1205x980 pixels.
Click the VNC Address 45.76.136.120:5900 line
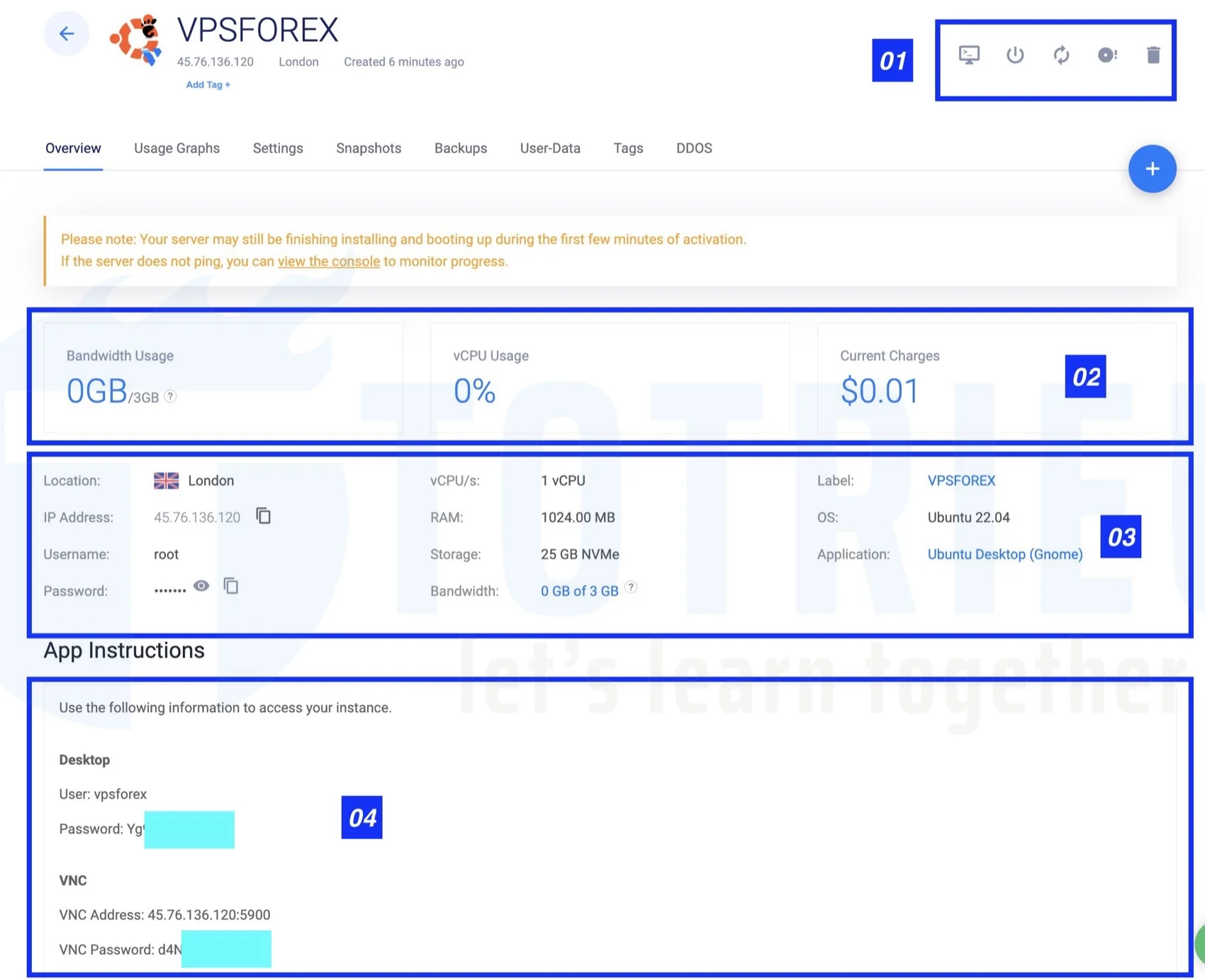pos(164,915)
